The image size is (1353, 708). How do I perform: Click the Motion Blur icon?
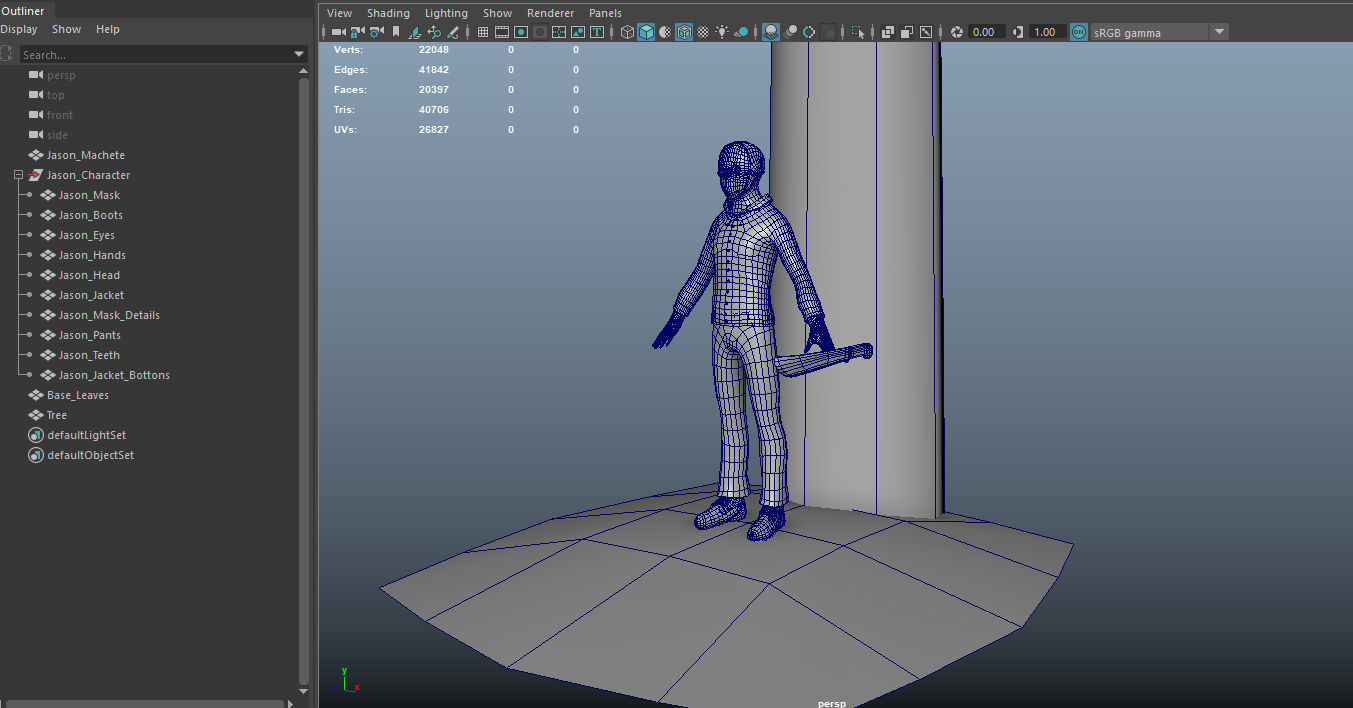(791, 32)
